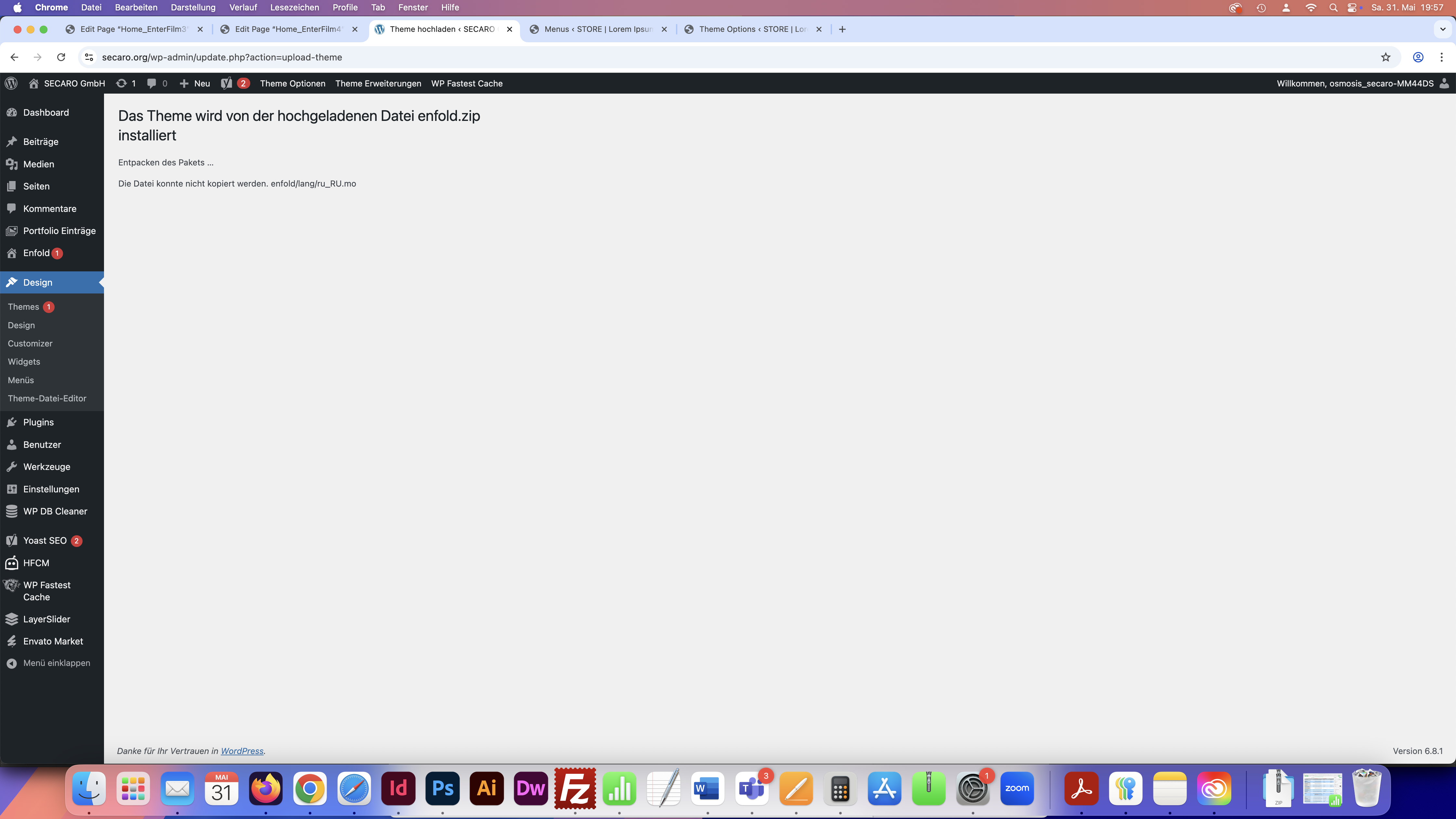Launch FileZilla from the Dock
The height and width of the screenshot is (819, 1456).
point(575,788)
